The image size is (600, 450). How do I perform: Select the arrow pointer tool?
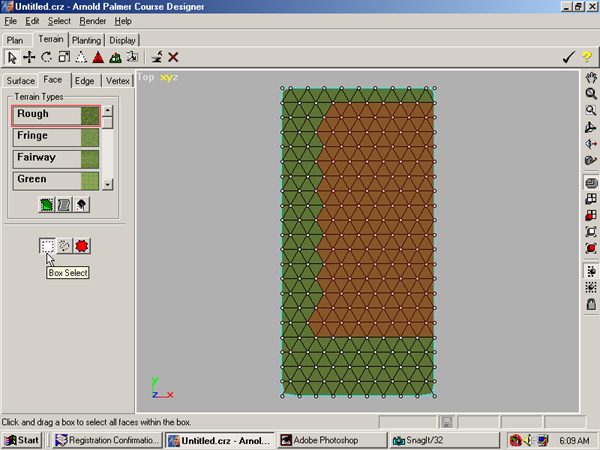click(12, 57)
